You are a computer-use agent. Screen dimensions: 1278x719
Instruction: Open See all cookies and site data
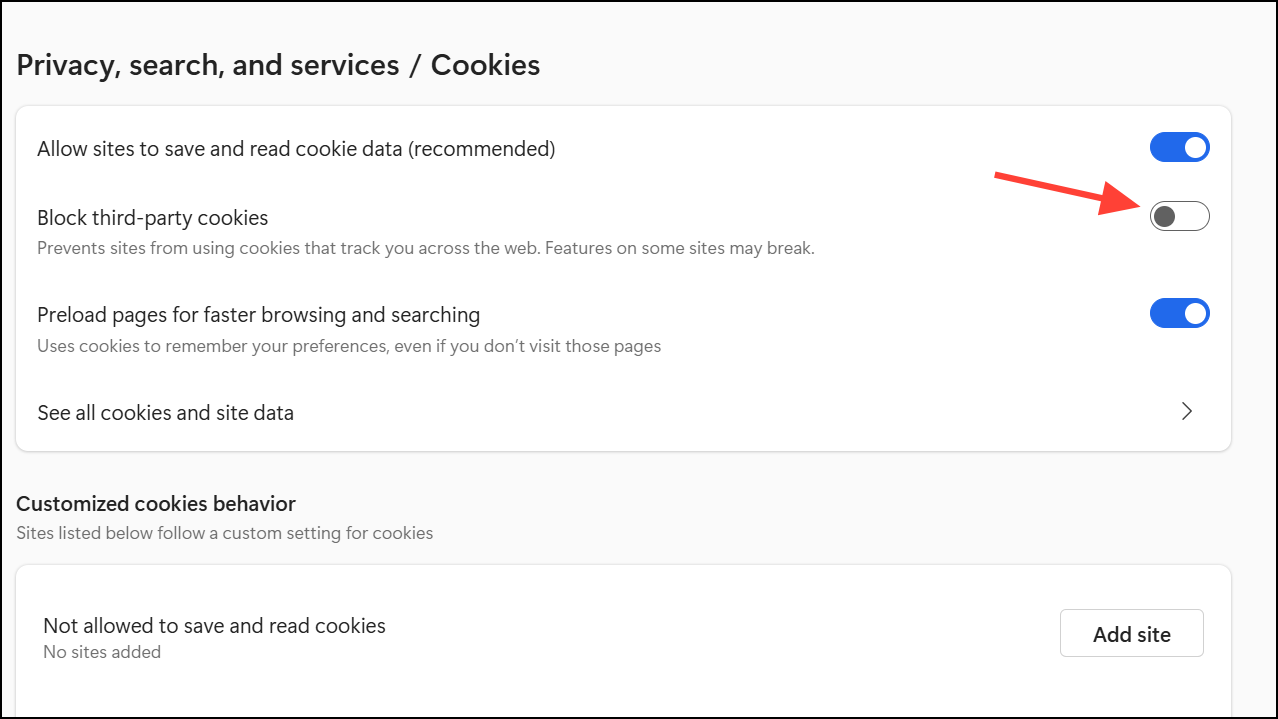pyautogui.click(x=166, y=413)
